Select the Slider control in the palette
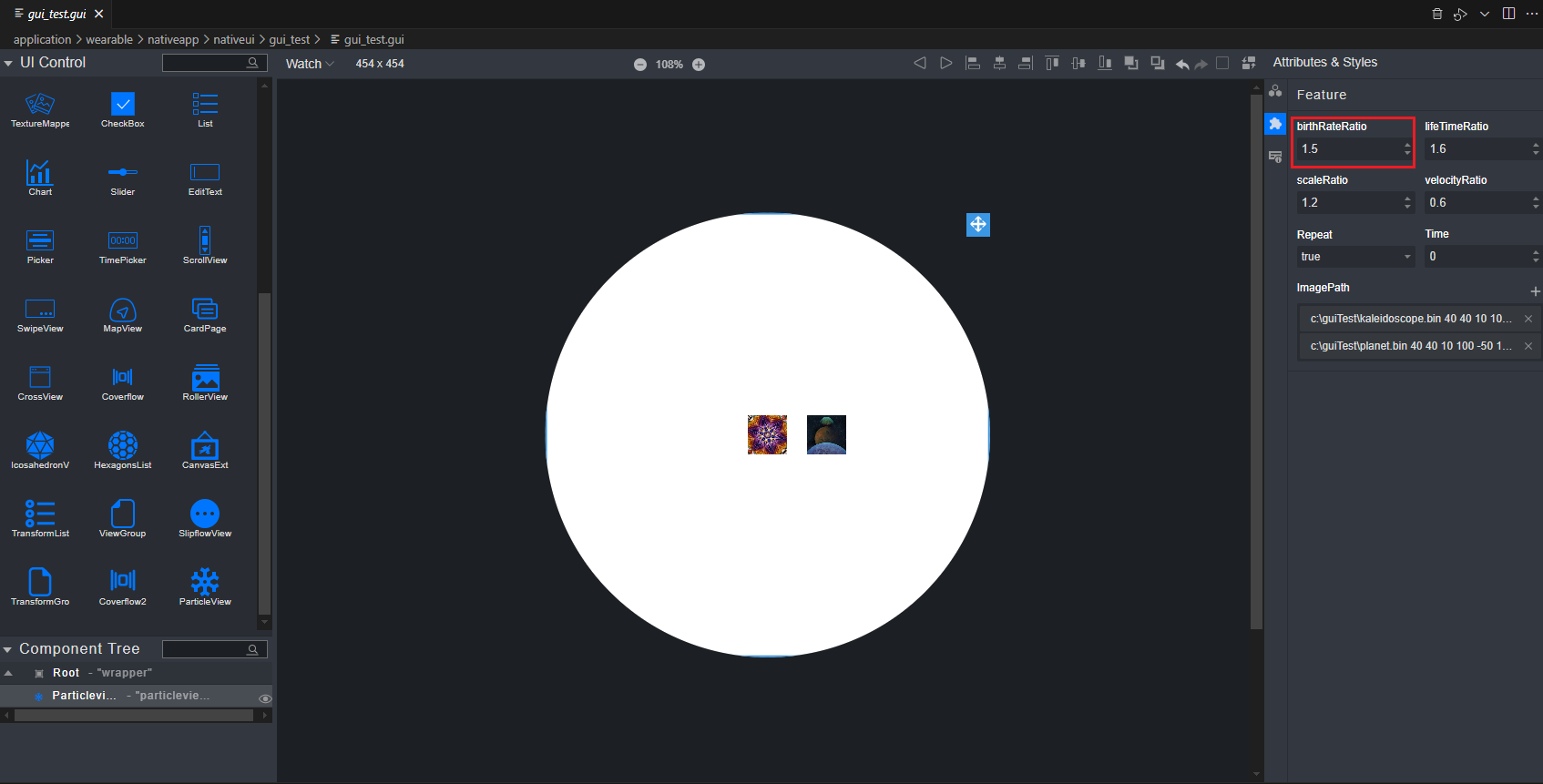The width and height of the screenshot is (1543, 784). (x=123, y=176)
